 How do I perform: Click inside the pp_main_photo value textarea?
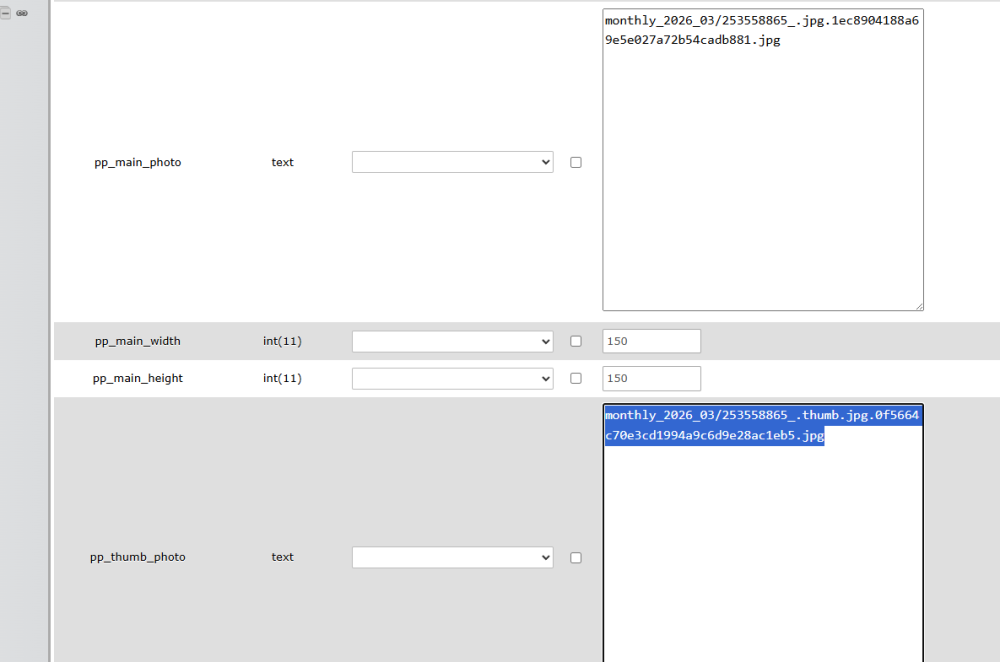pos(762,180)
